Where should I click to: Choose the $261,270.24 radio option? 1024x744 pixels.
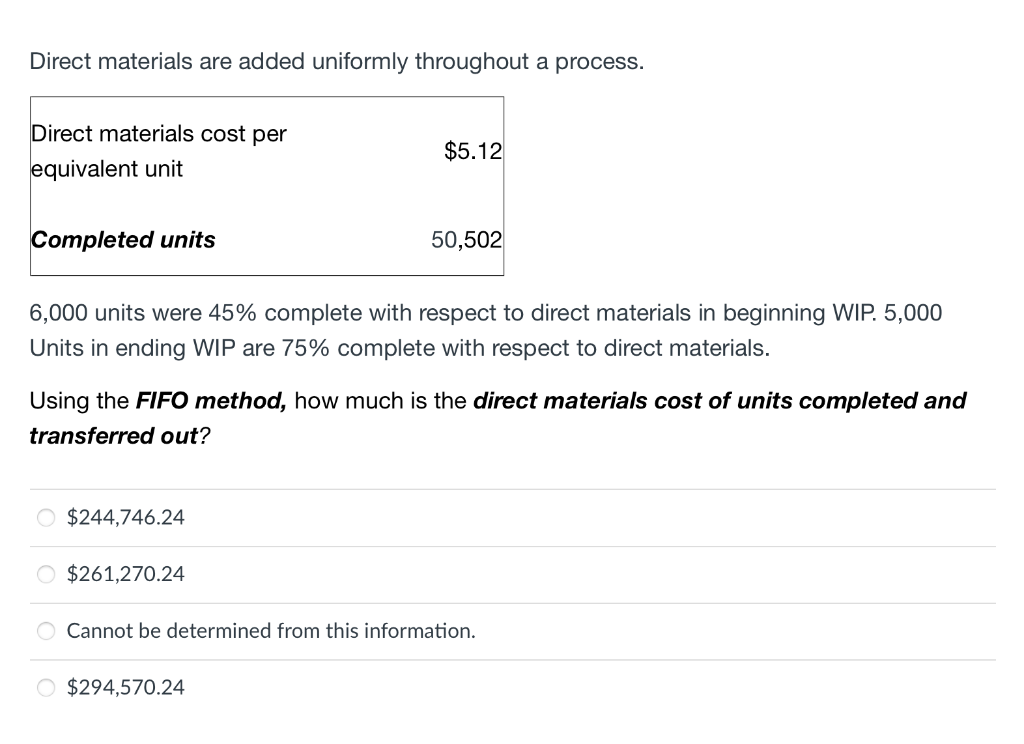coord(45,574)
